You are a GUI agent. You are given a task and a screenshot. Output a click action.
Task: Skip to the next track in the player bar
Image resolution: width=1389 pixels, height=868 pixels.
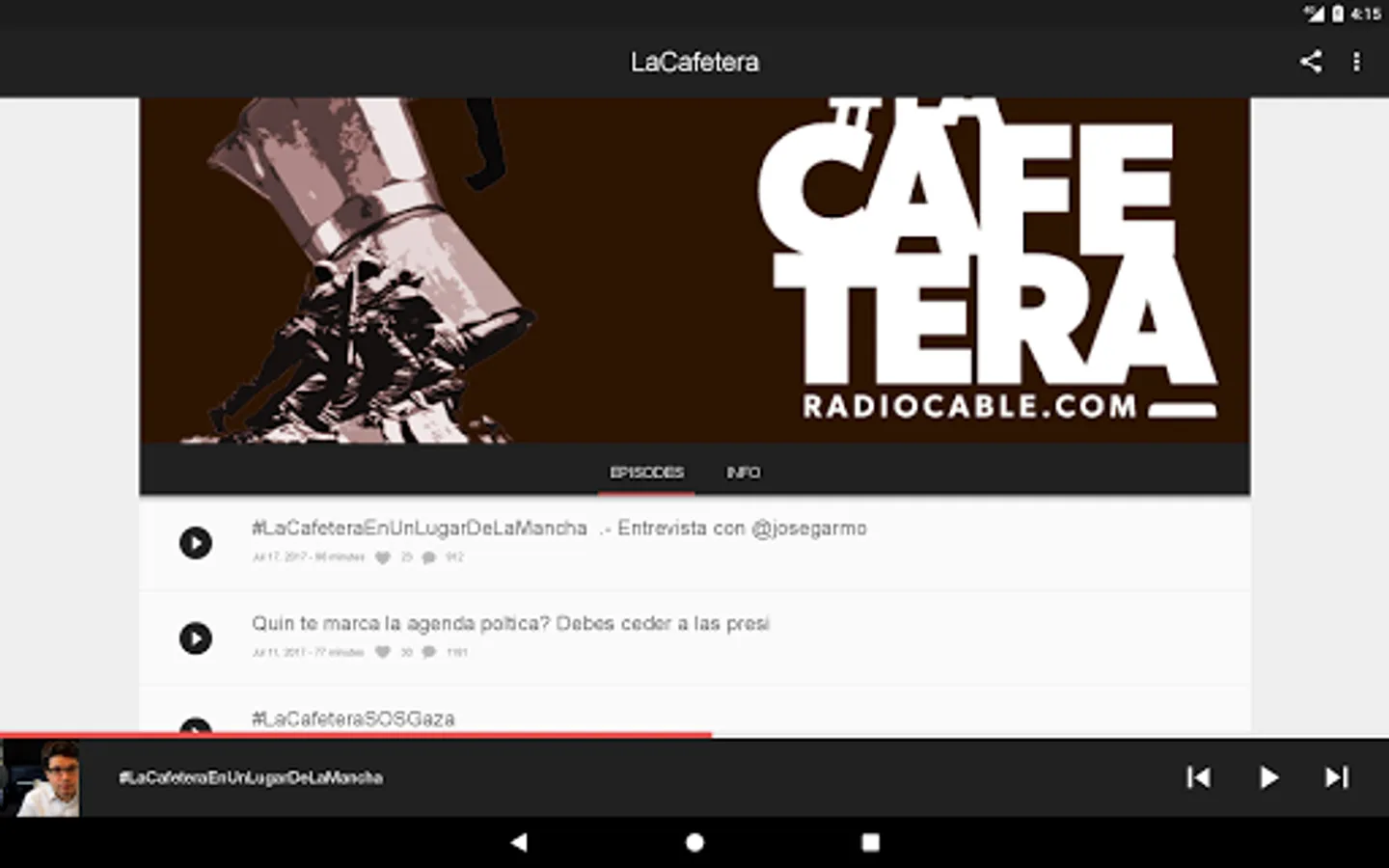[x=1336, y=777]
